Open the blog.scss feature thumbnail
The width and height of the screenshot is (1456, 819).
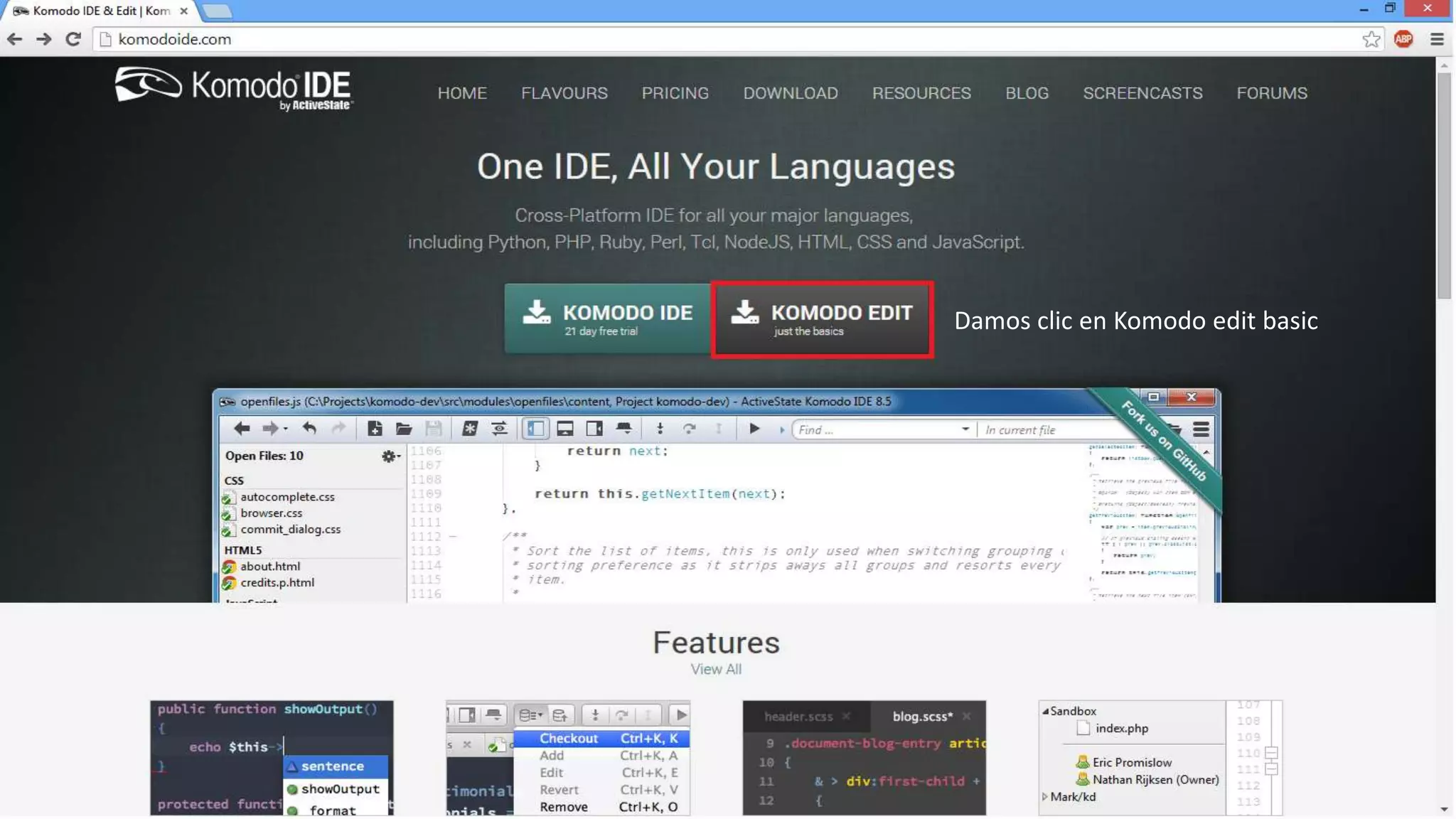click(x=864, y=757)
